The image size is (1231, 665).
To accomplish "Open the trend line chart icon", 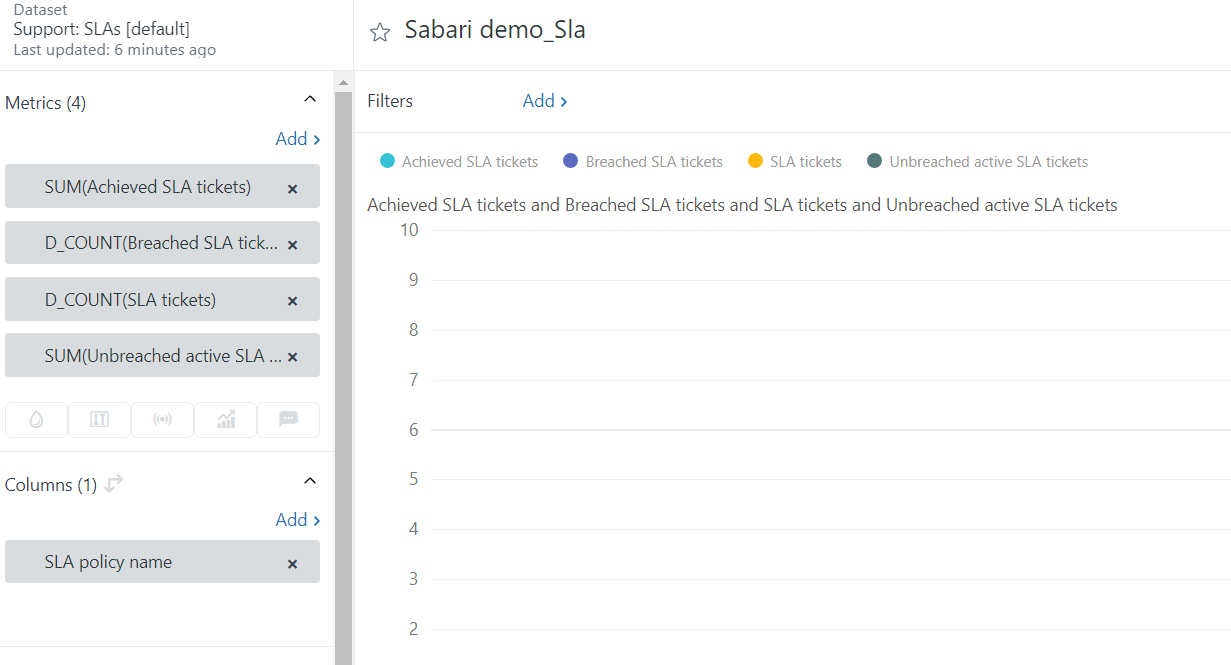I will pyautogui.click(x=226, y=420).
